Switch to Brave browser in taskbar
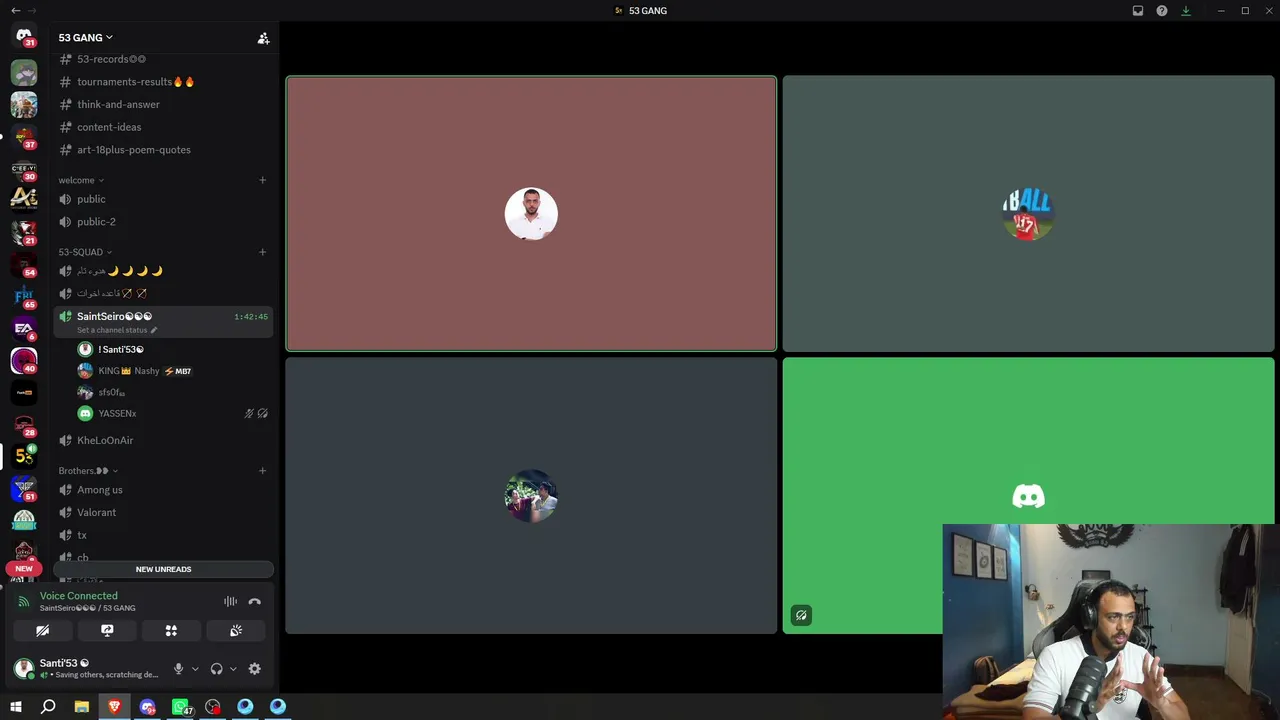Image resolution: width=1280 pixels, height=720 pixels. click(x=115, y=707)
